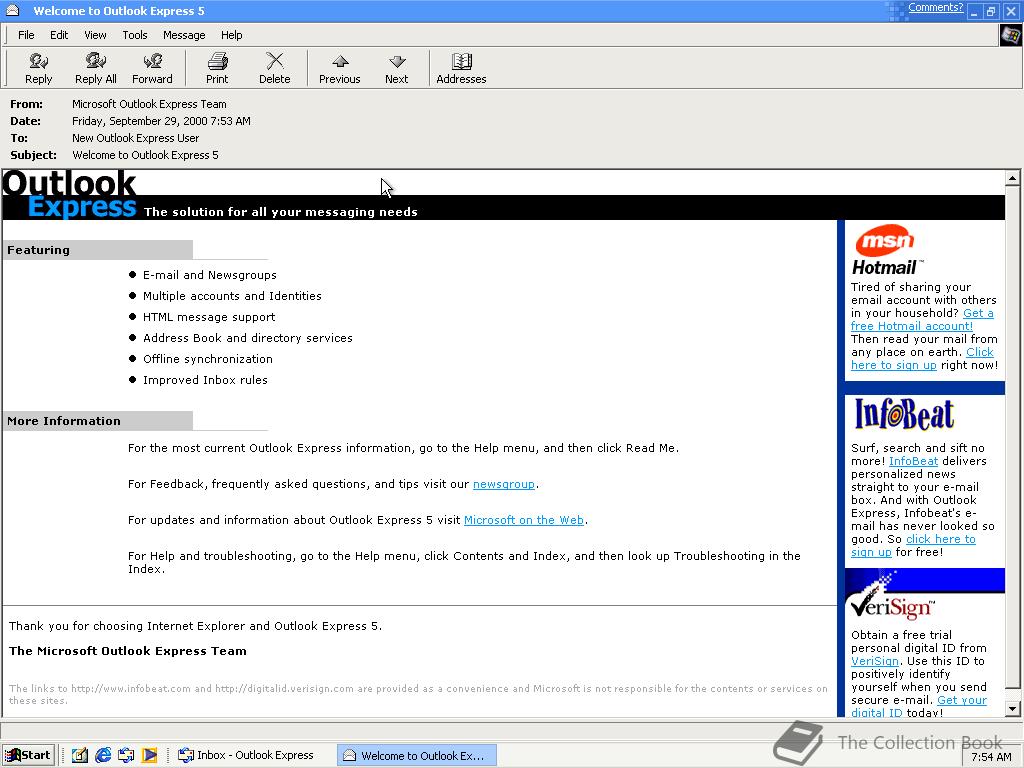Click the Comments? link in title bar

pos(935,8)
